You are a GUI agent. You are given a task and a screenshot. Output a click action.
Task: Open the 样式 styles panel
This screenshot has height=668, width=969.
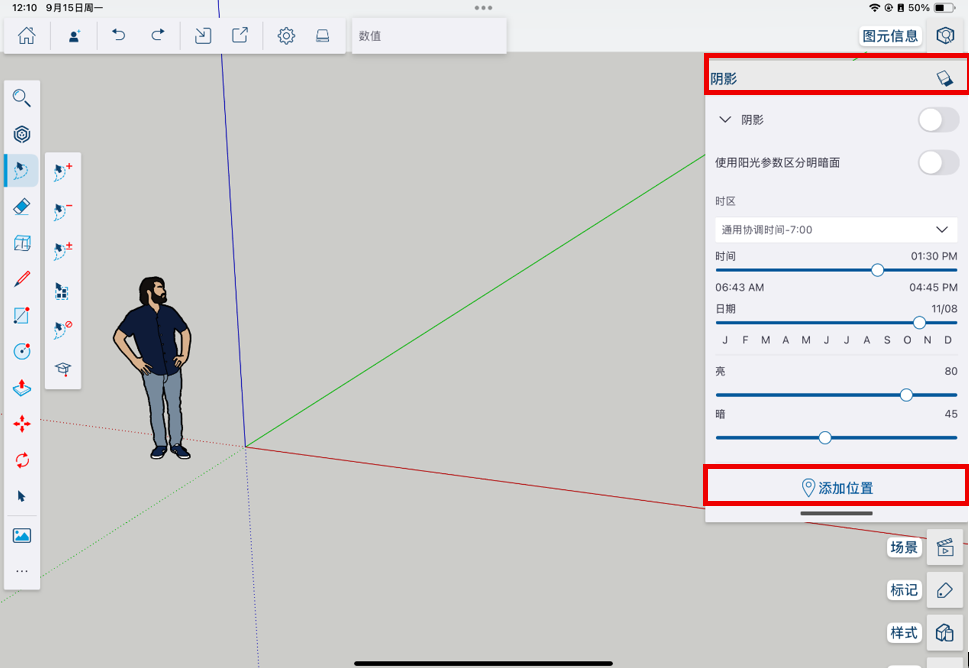(944, 633)
